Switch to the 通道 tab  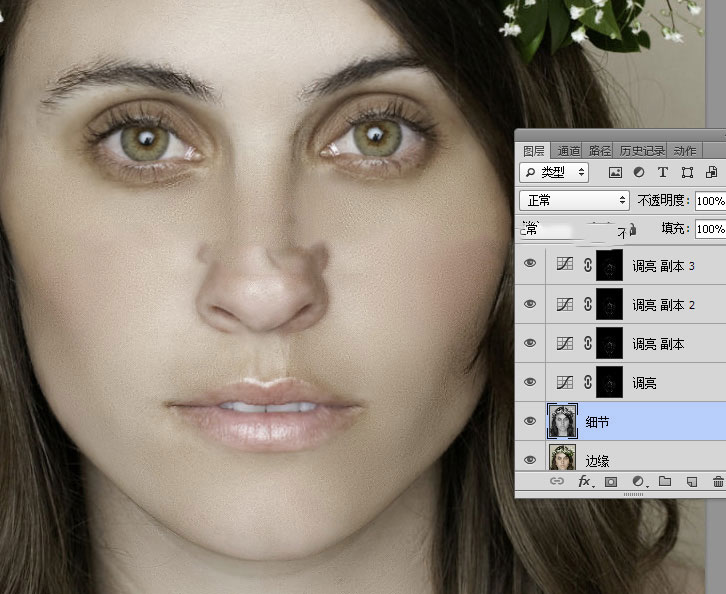[x=569, y=151]
